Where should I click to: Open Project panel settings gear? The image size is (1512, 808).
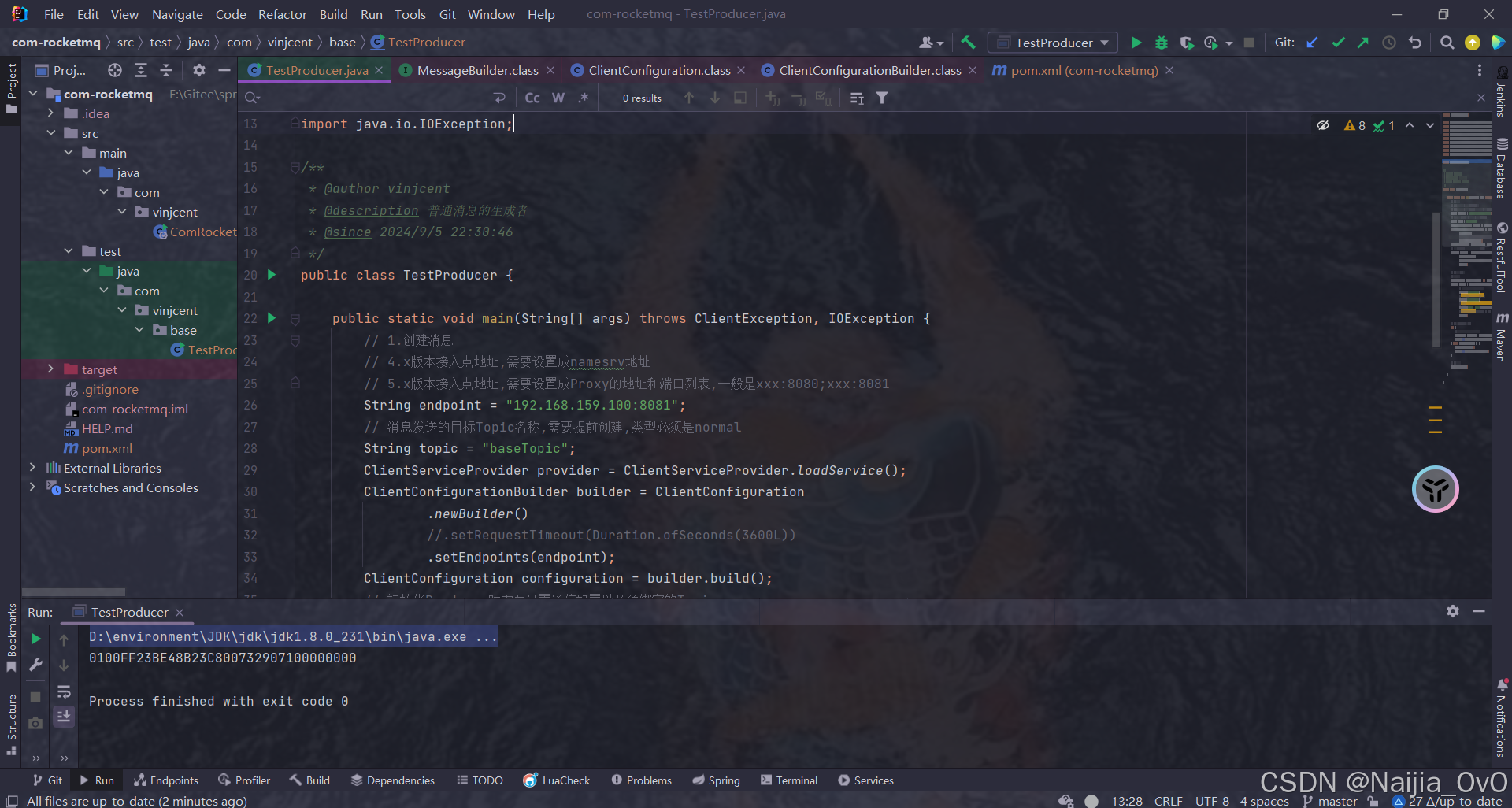point(199,70)
